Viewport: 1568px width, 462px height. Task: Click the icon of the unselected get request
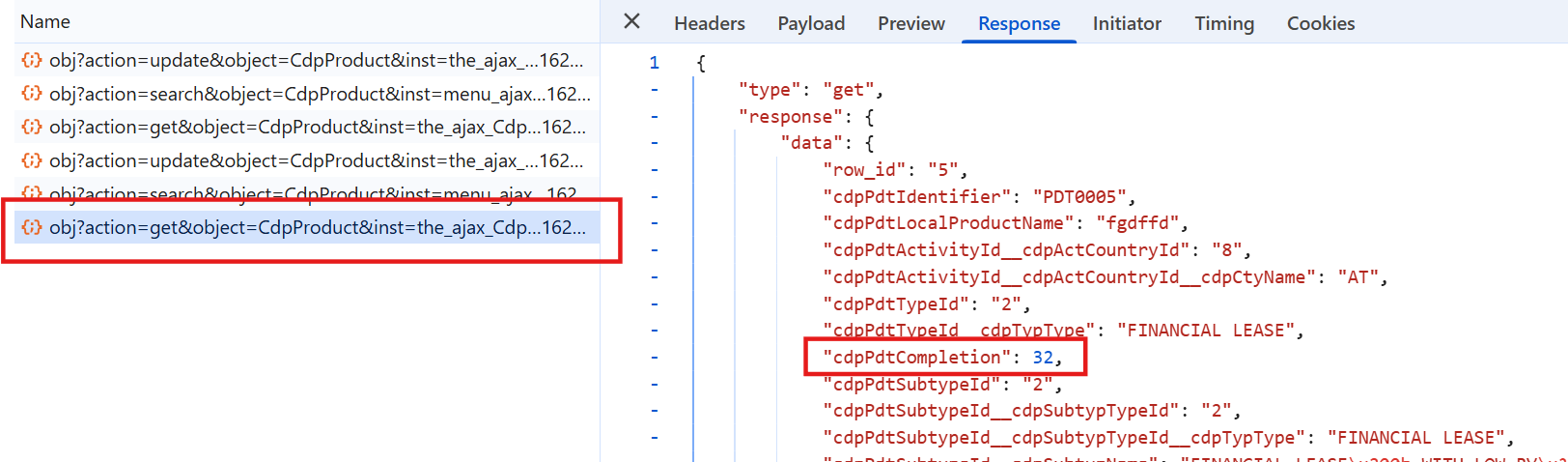32,127
